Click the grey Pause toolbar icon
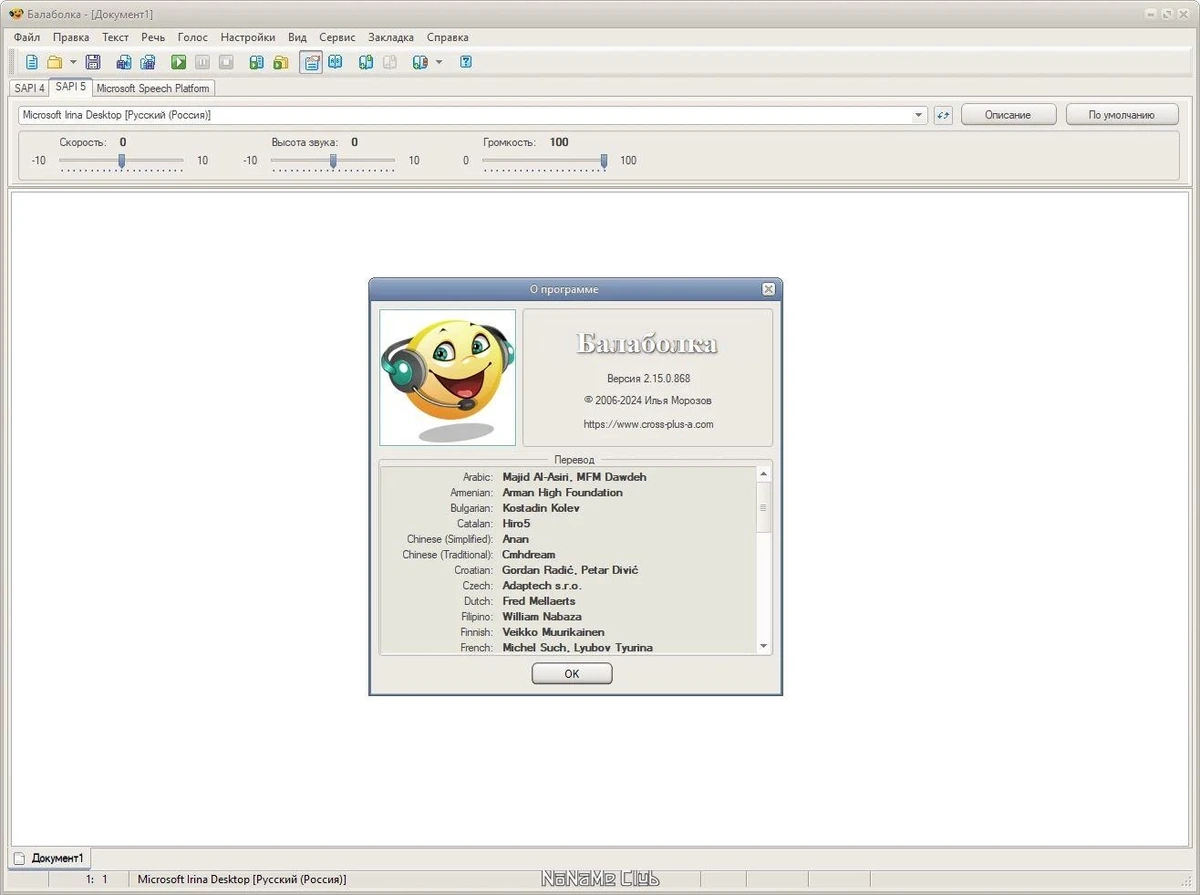Viewport: 1200px width, 895px height. 203,62
